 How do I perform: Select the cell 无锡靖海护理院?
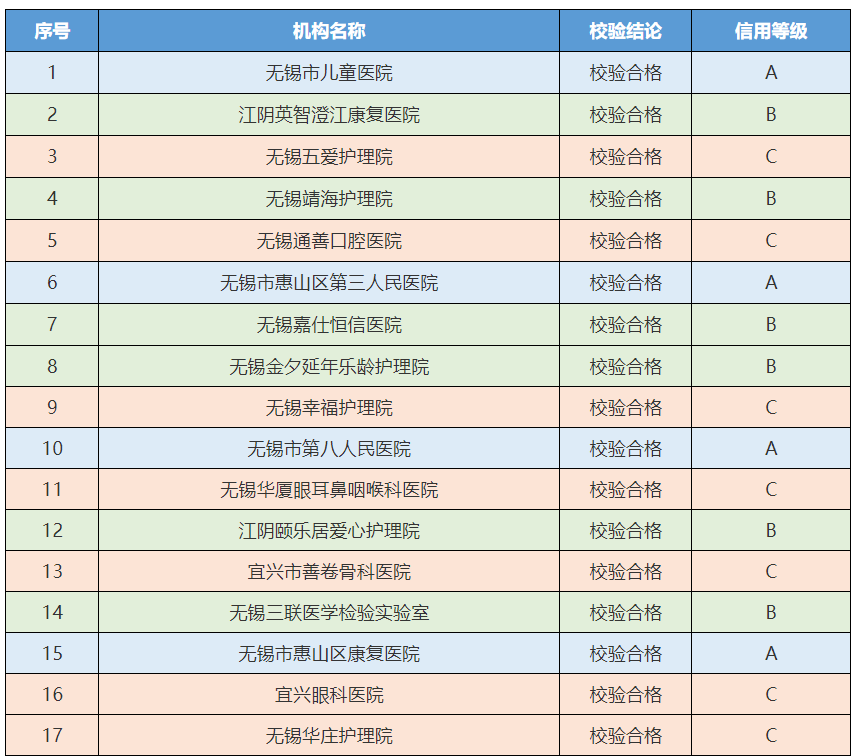tap(329, 198)
